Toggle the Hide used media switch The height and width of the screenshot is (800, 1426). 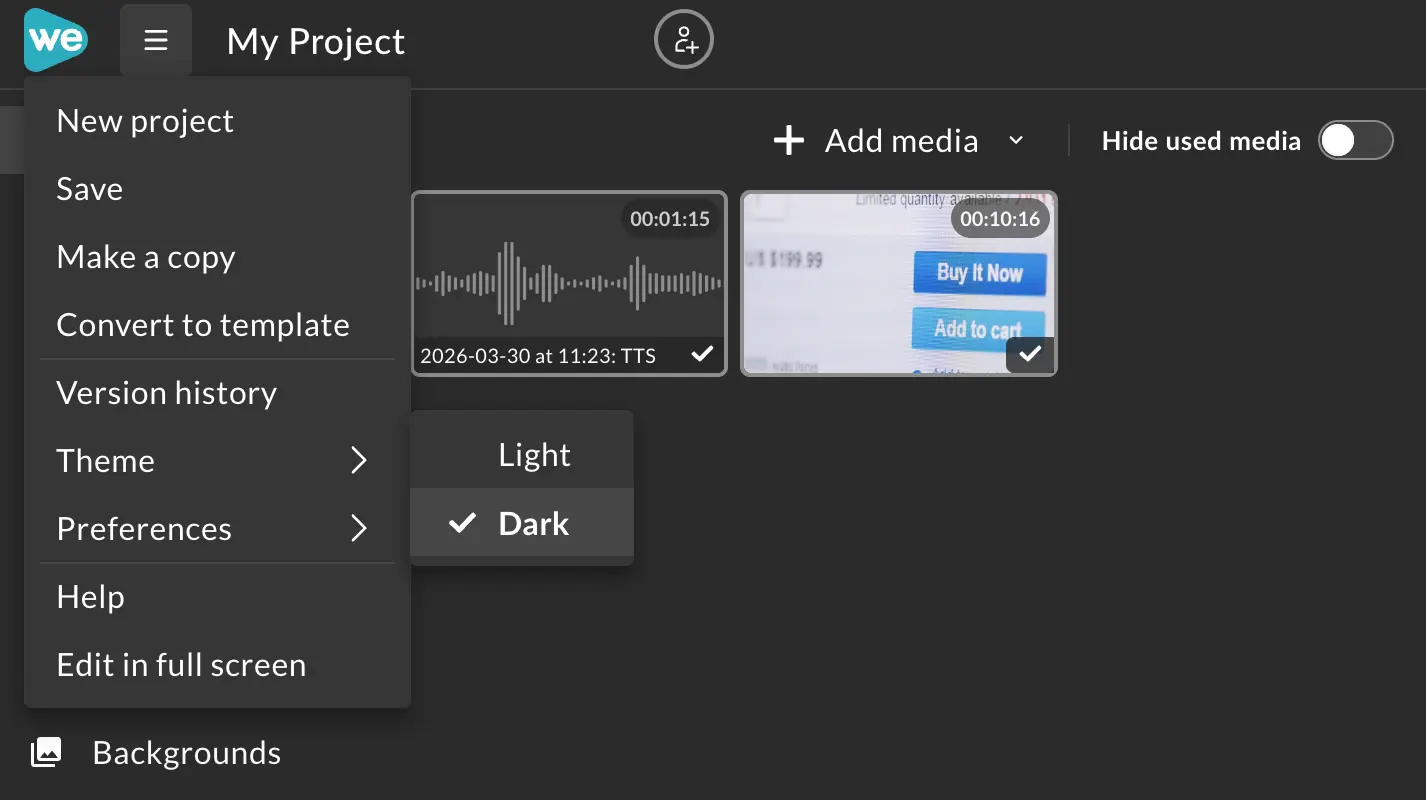click(x=1356, y=141)
